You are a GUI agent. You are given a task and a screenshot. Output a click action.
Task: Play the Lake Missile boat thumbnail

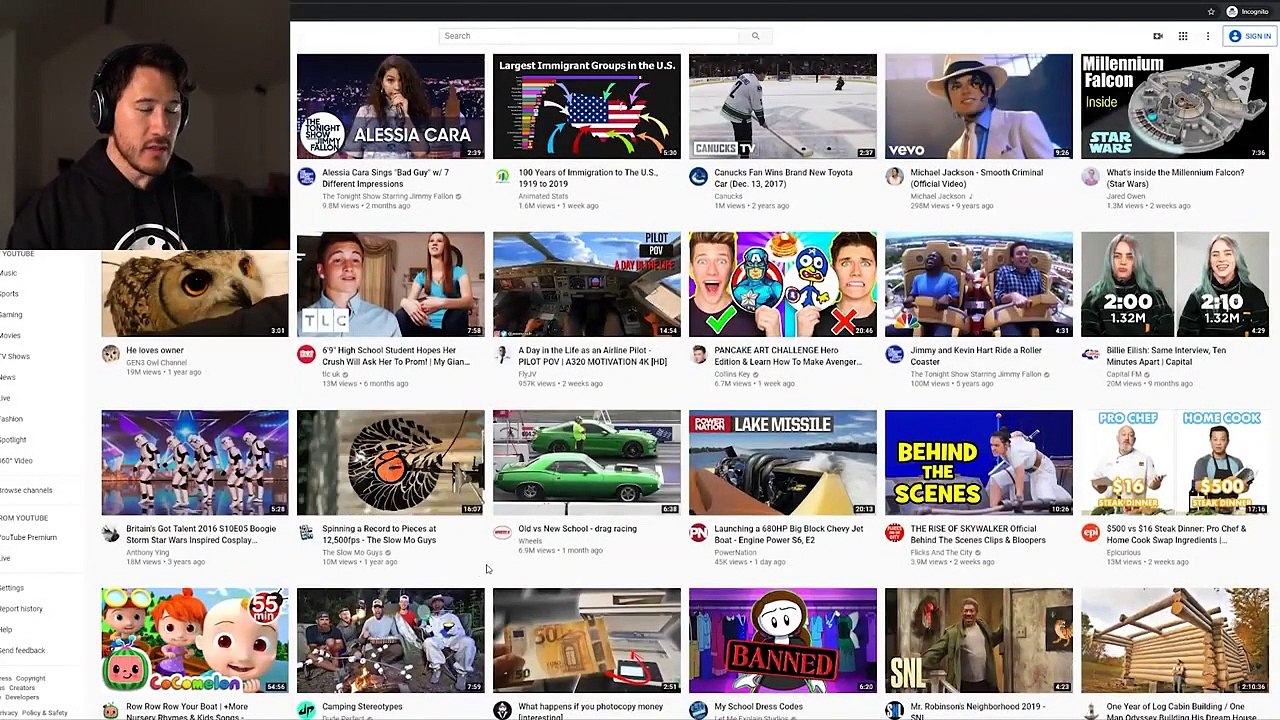[x=783, y=463]
